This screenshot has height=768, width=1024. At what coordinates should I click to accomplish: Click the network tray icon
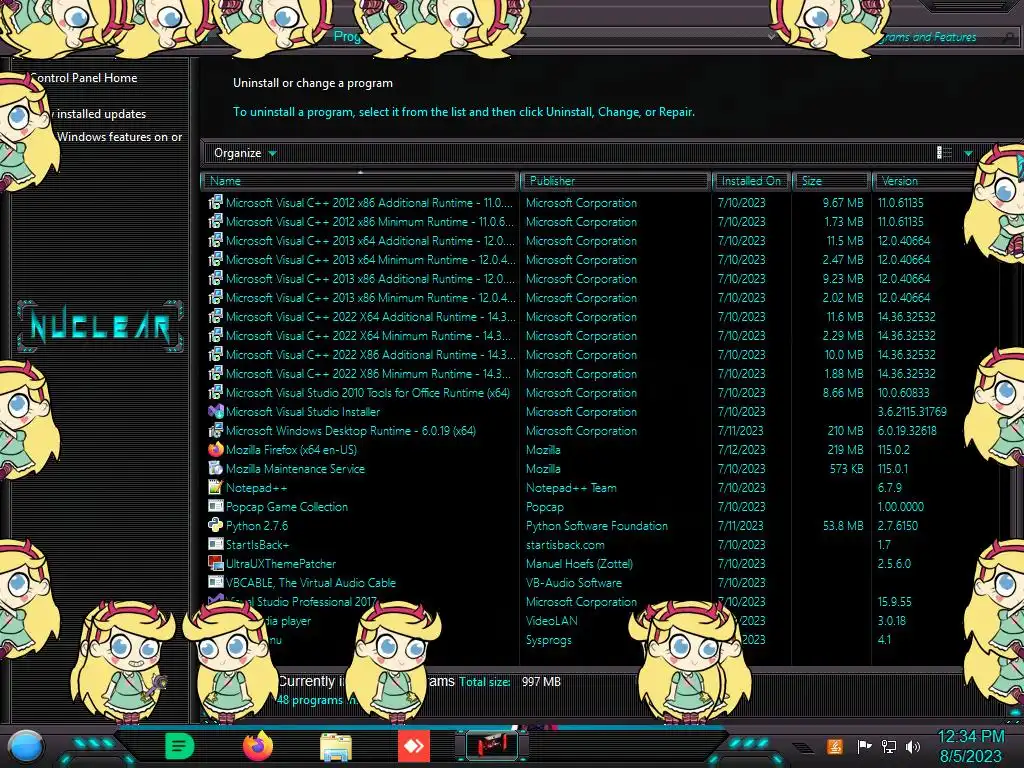click(889, 746)
